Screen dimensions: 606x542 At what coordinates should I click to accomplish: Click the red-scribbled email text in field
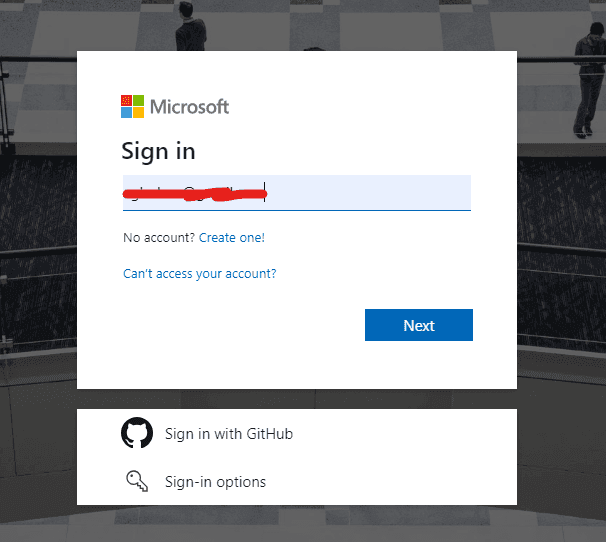[195, 192]
